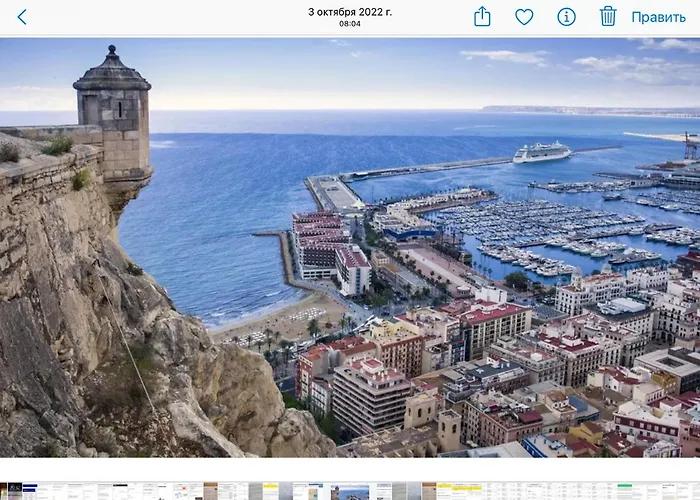
Task: Tap the main coastal city photo
Action: (350, 247)
